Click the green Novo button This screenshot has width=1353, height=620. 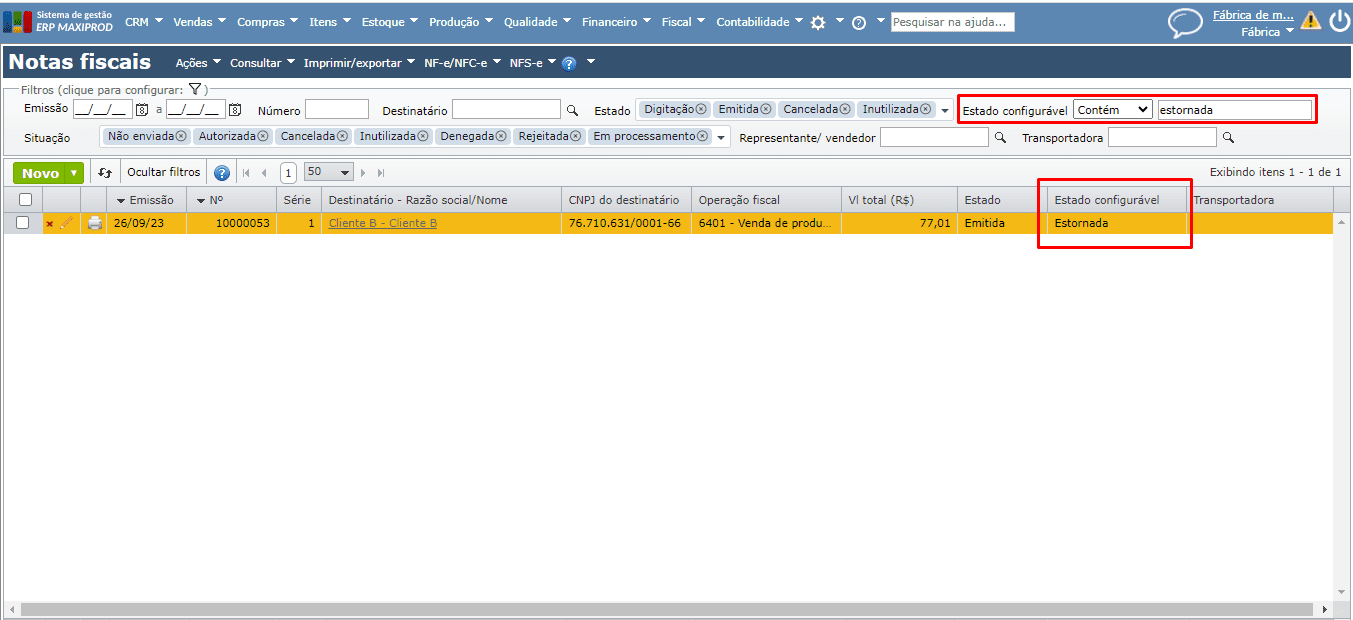(40, 173)
